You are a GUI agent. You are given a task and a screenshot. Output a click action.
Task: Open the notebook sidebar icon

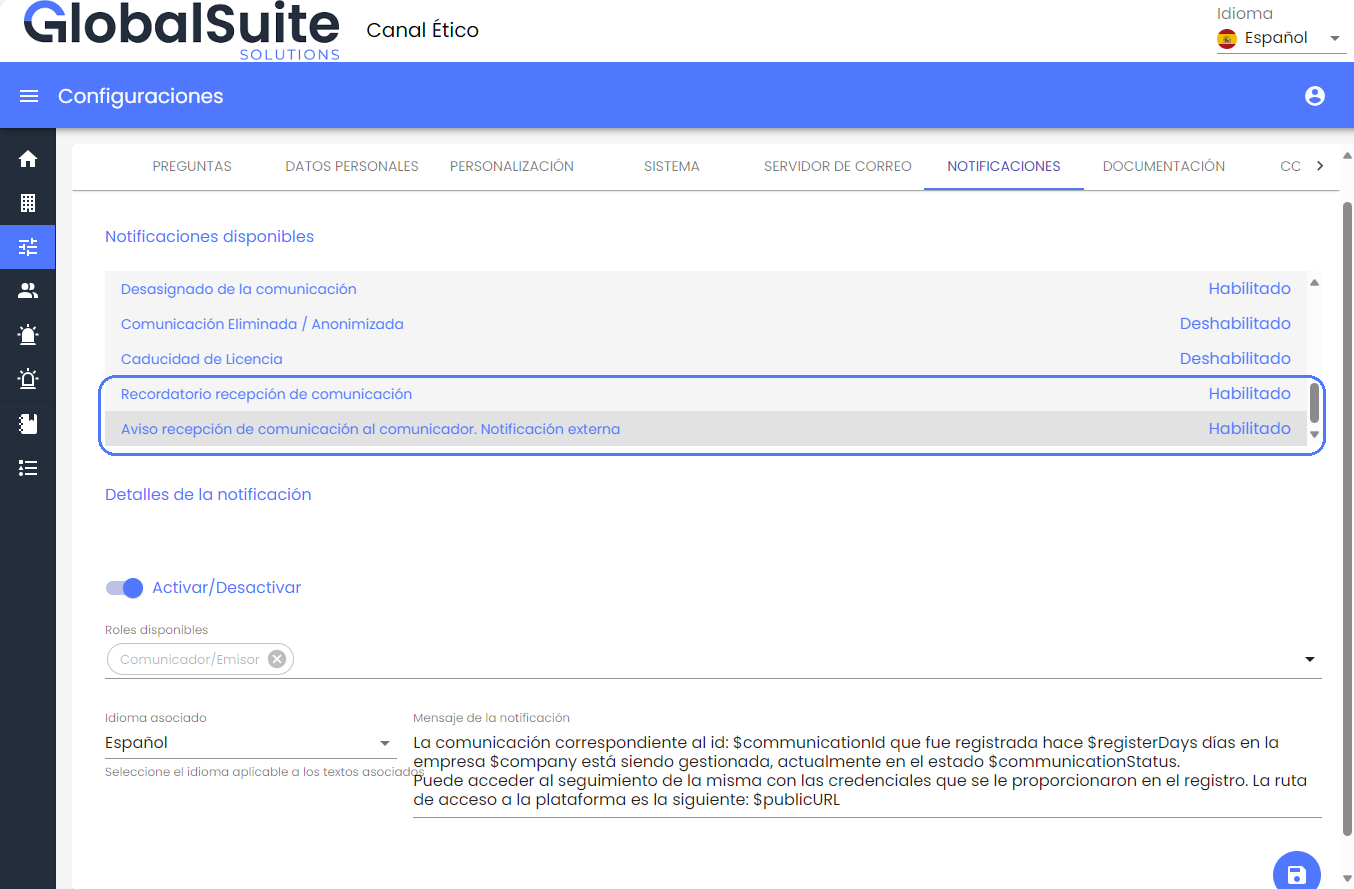[28, 423]
